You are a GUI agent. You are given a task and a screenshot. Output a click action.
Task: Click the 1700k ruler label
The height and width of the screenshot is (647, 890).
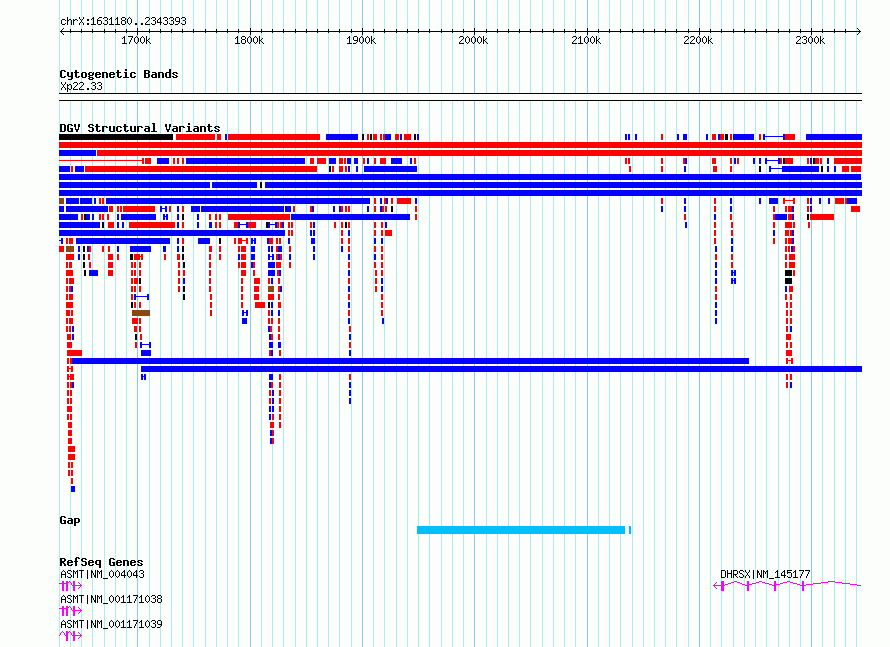pyautogui.click(x=136, y=40)
